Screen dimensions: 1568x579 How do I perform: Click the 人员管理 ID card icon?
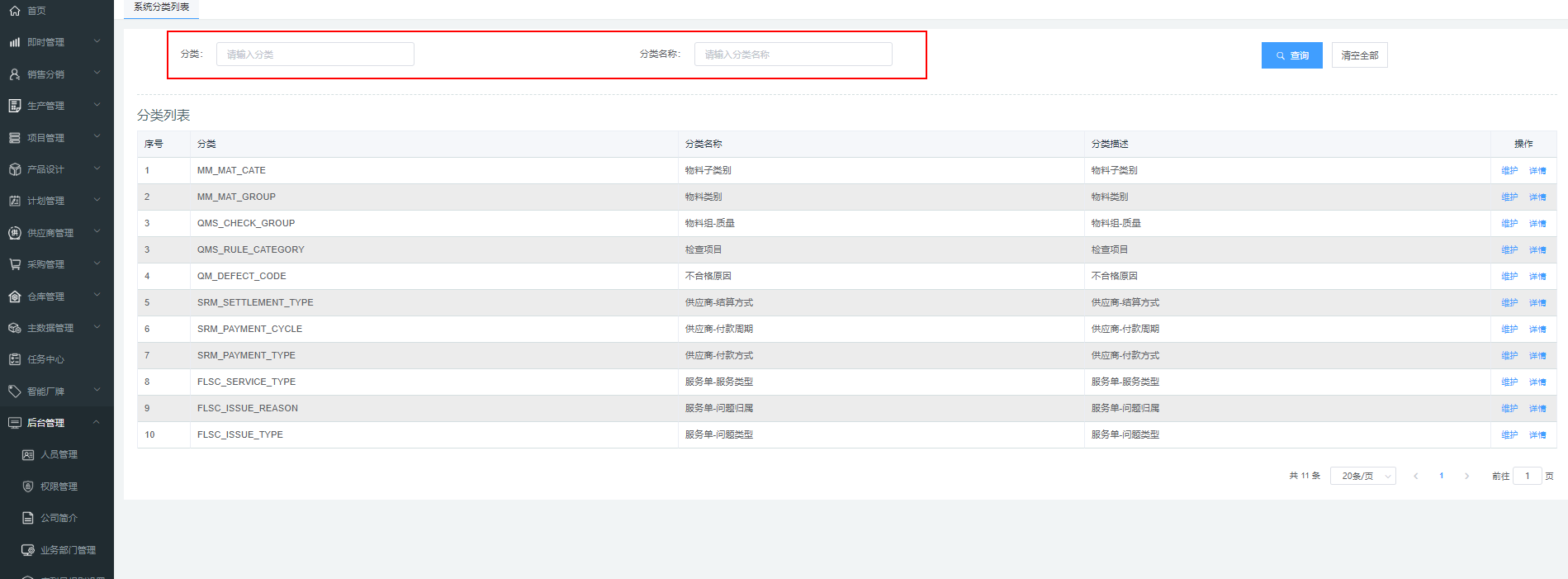point(28,455)
